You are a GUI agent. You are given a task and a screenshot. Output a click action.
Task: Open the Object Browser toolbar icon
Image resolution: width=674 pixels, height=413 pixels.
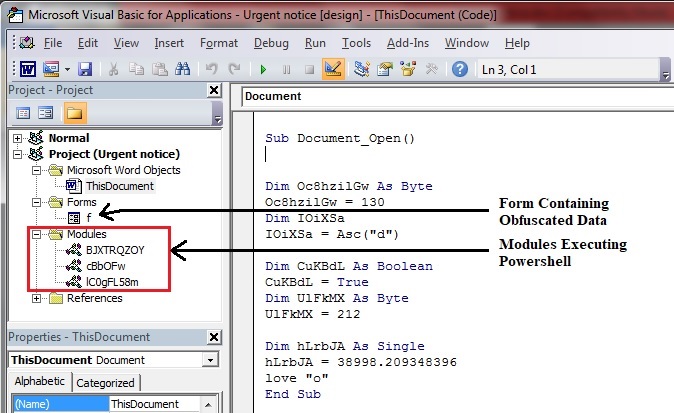click(x=409, y=69)
